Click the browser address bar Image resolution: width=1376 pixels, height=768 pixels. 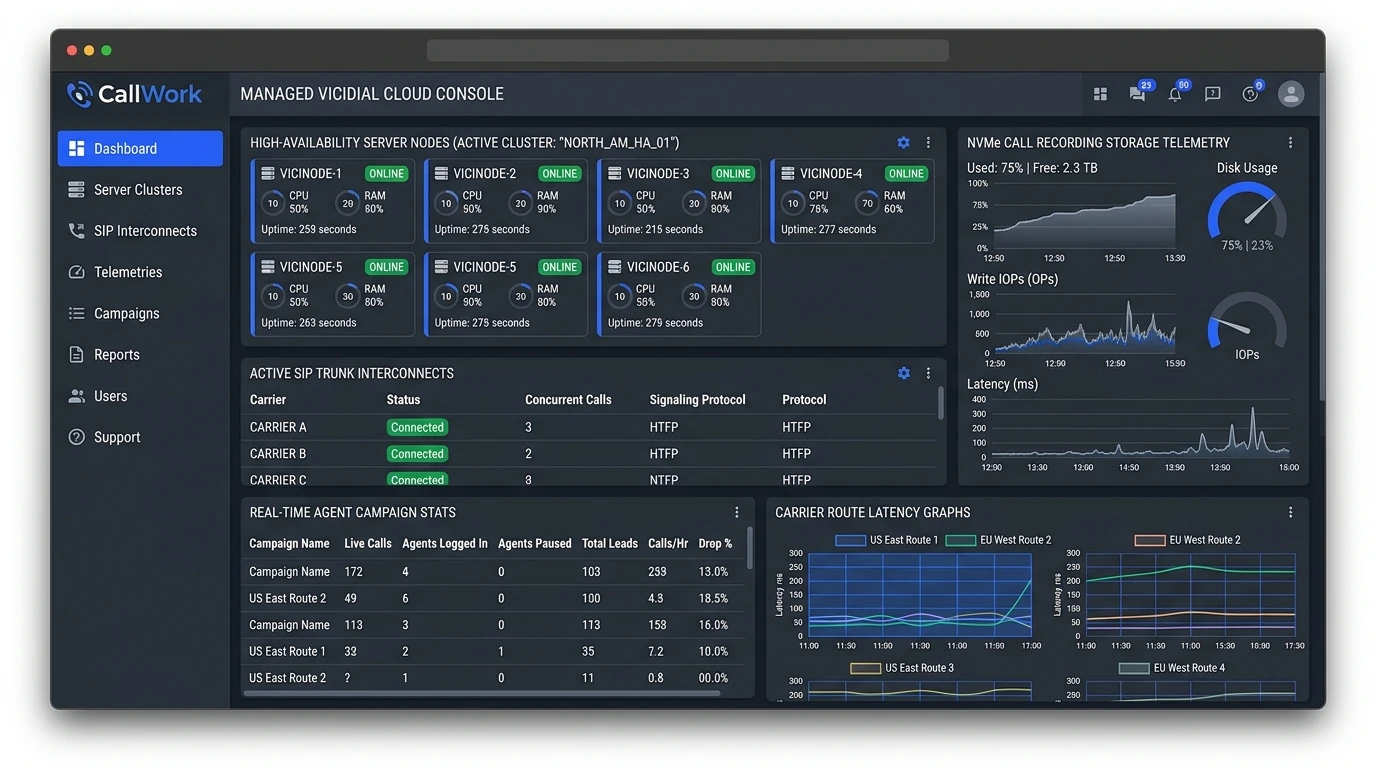click(x=688, y=50)
